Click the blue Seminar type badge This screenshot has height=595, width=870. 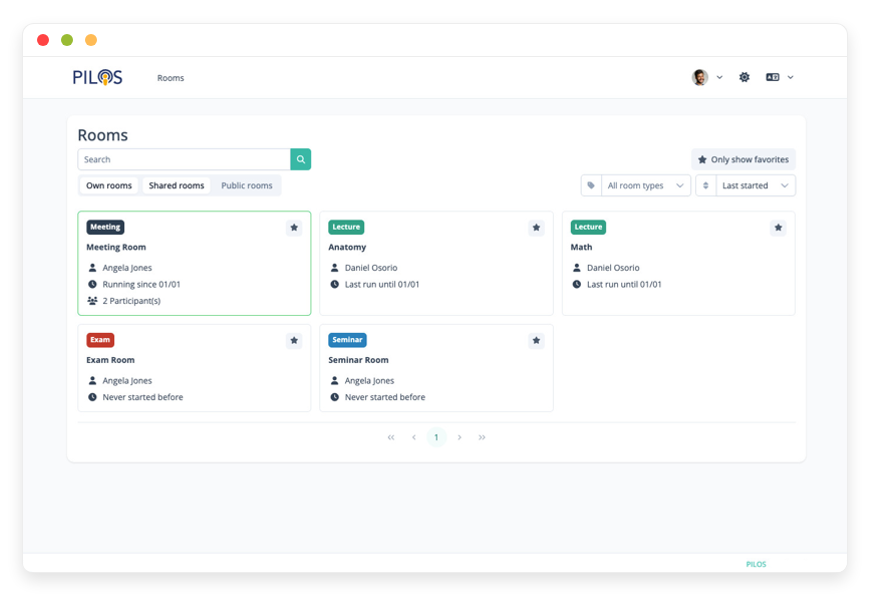pos(347,340)
